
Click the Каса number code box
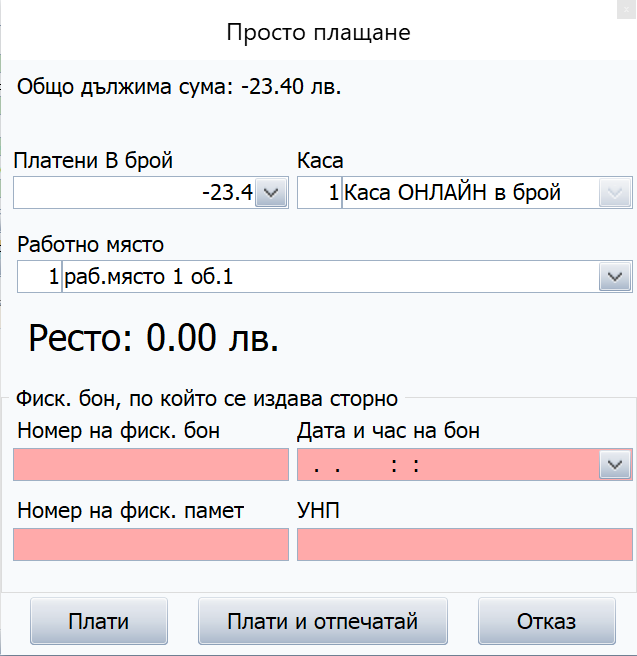pyautogui.click(x=320, y=192)
